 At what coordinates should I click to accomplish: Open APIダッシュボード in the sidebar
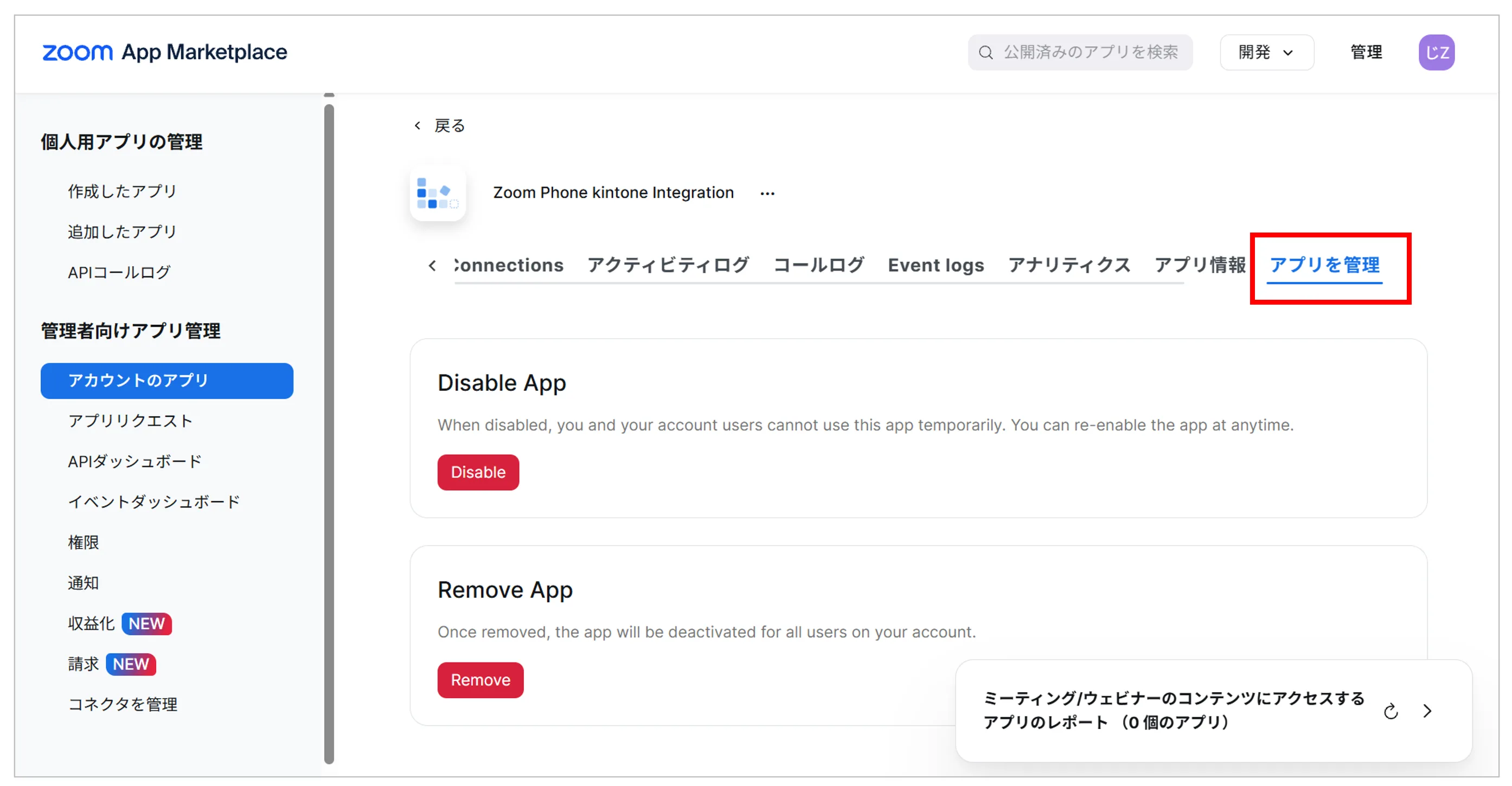[x=135, y=462]
